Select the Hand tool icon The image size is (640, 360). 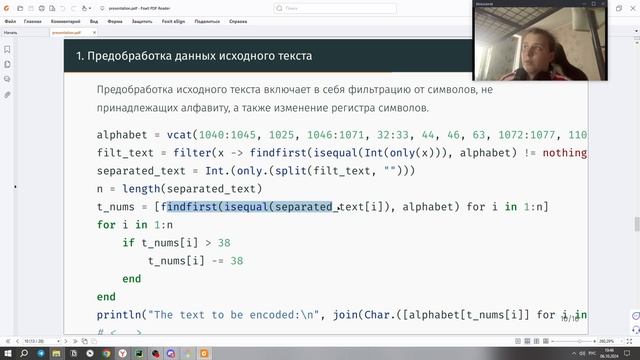pyautogui.click(x=84, y=8)
